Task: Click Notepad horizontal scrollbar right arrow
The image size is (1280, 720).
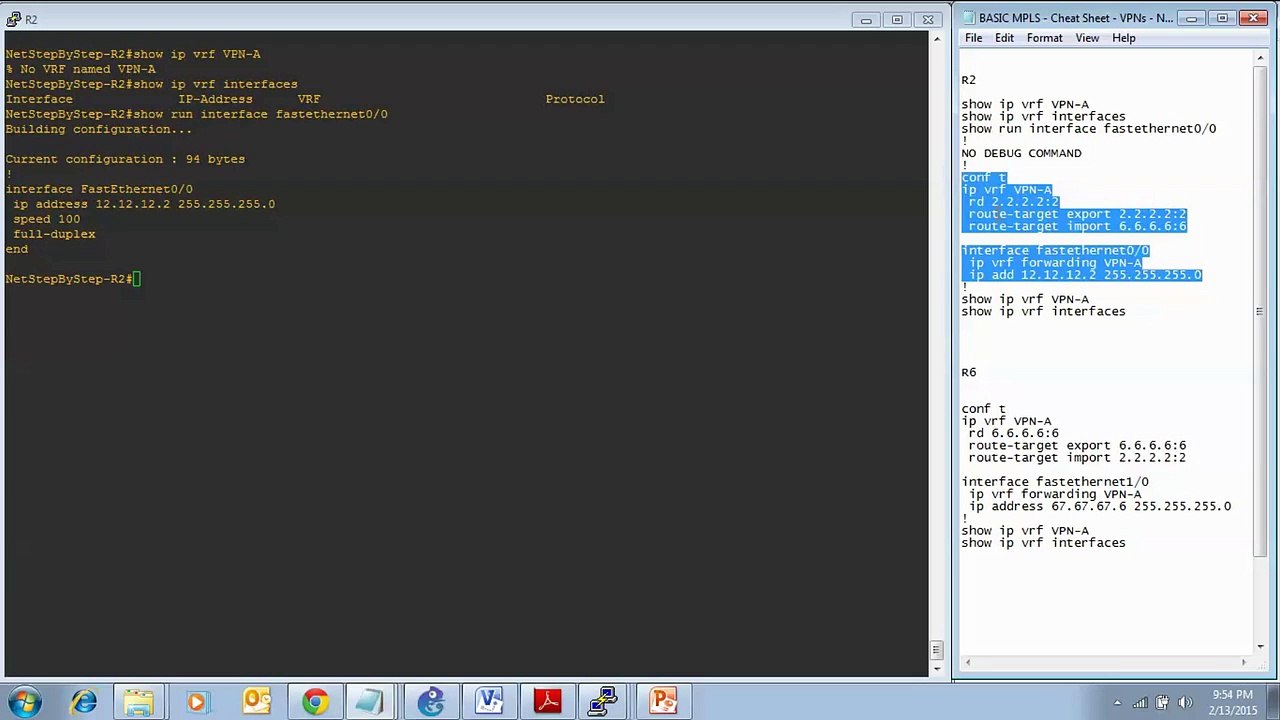Action: coord(1243,662)
